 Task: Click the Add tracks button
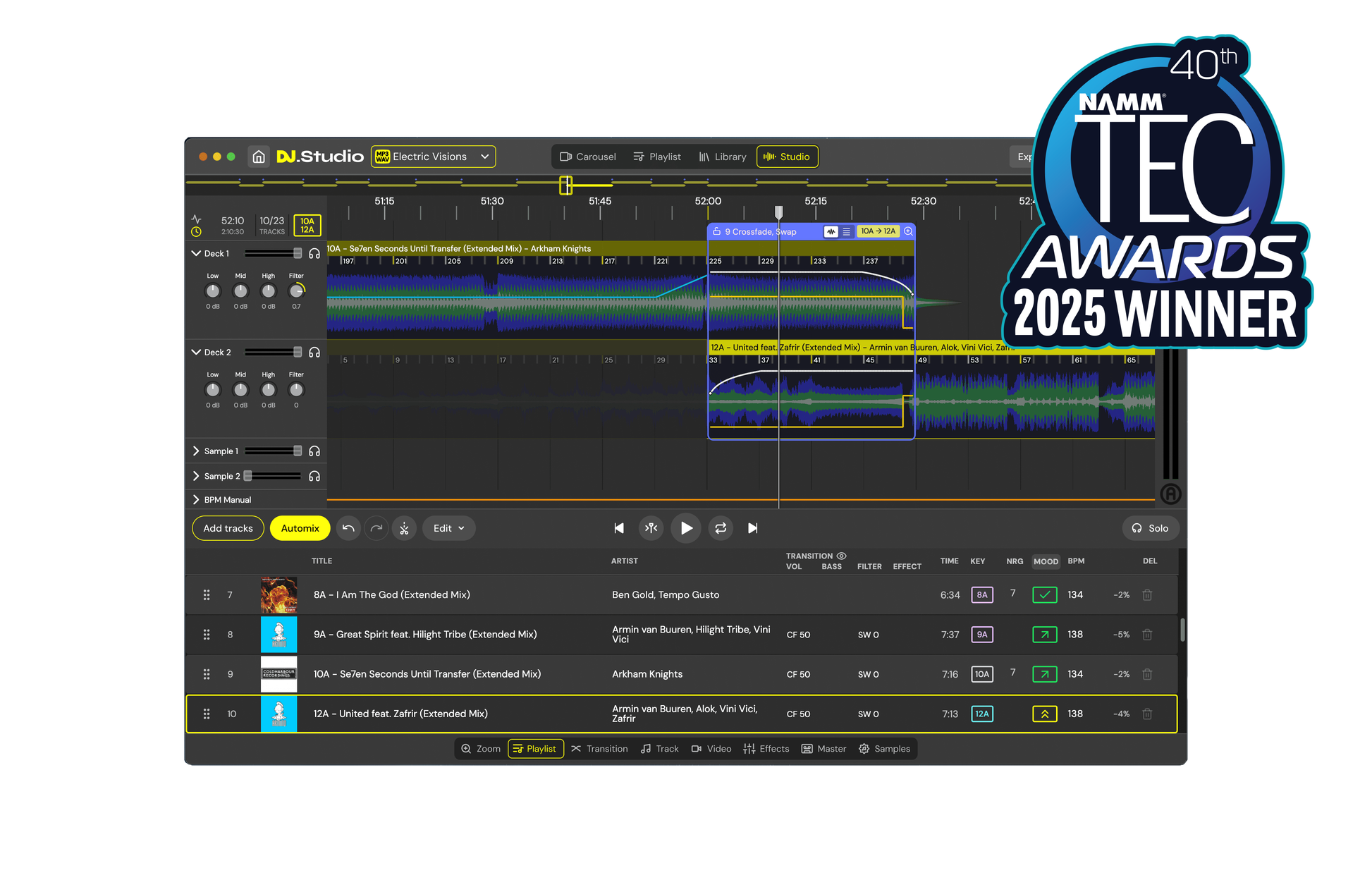[227, 528]
